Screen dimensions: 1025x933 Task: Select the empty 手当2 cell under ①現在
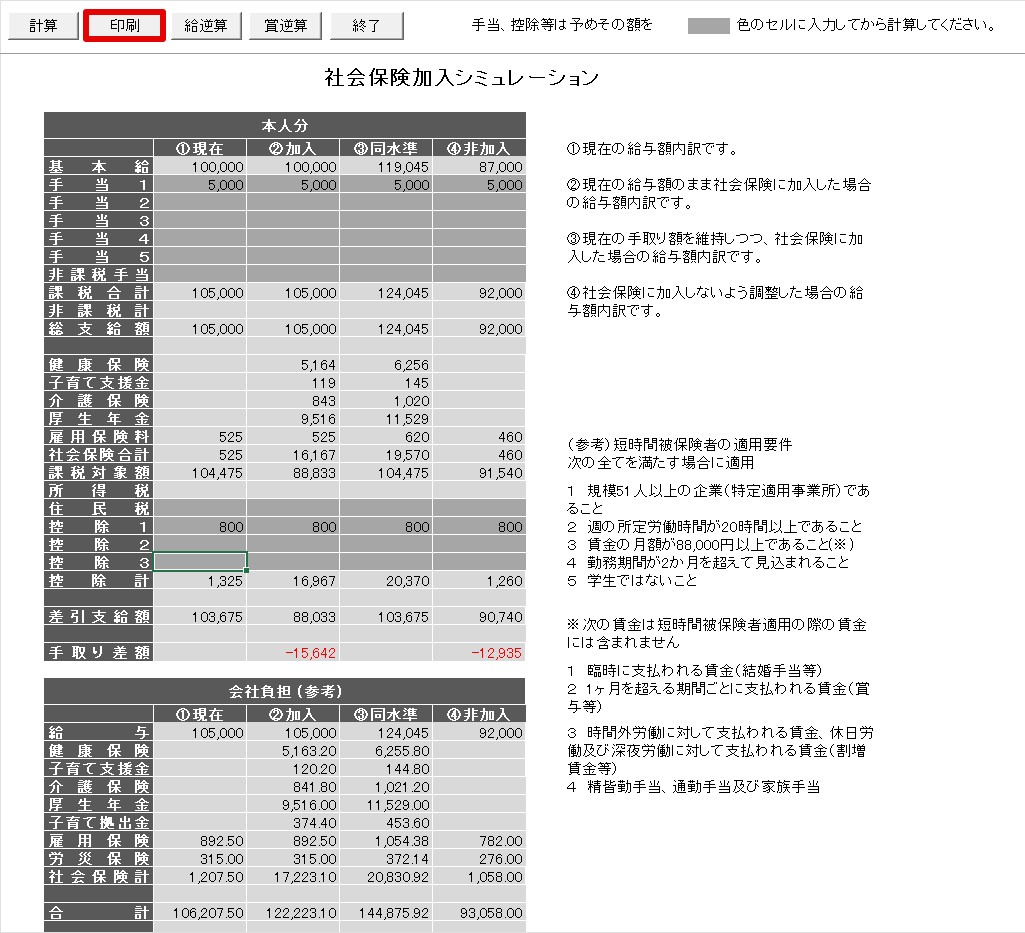(200, 203)
